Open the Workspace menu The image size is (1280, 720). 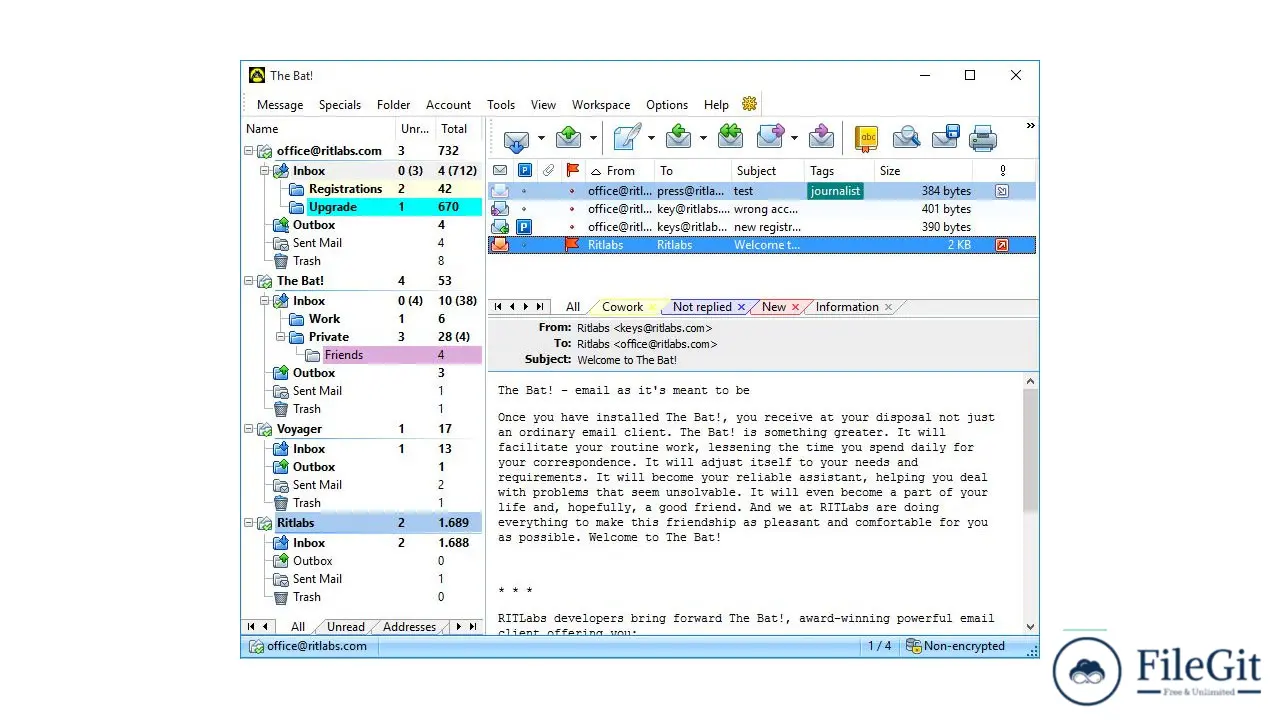(601, 105)
